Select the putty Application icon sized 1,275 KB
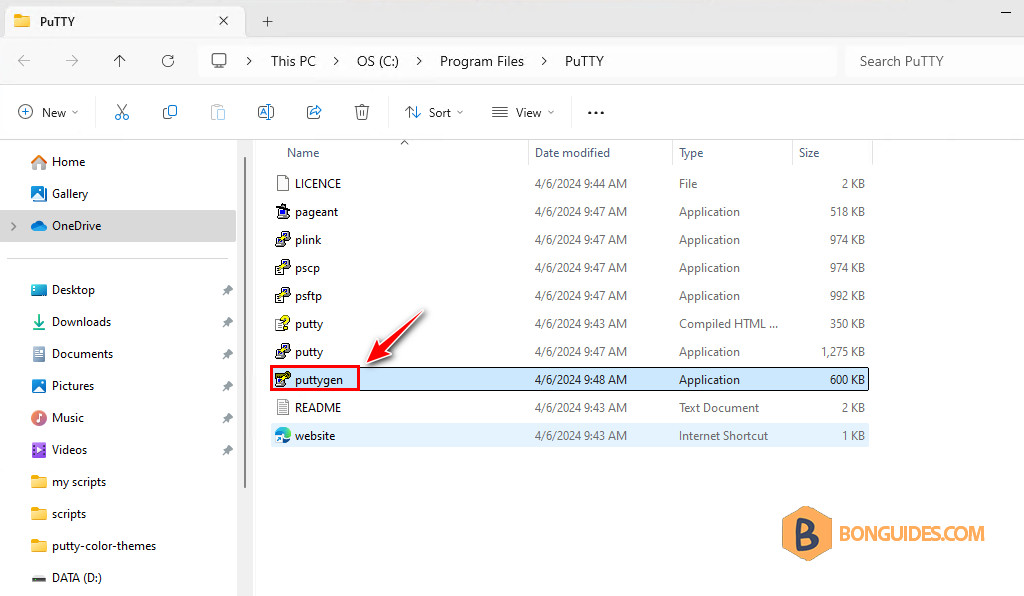The height and width of the screenshot is (596, 1024). [282, 352]
